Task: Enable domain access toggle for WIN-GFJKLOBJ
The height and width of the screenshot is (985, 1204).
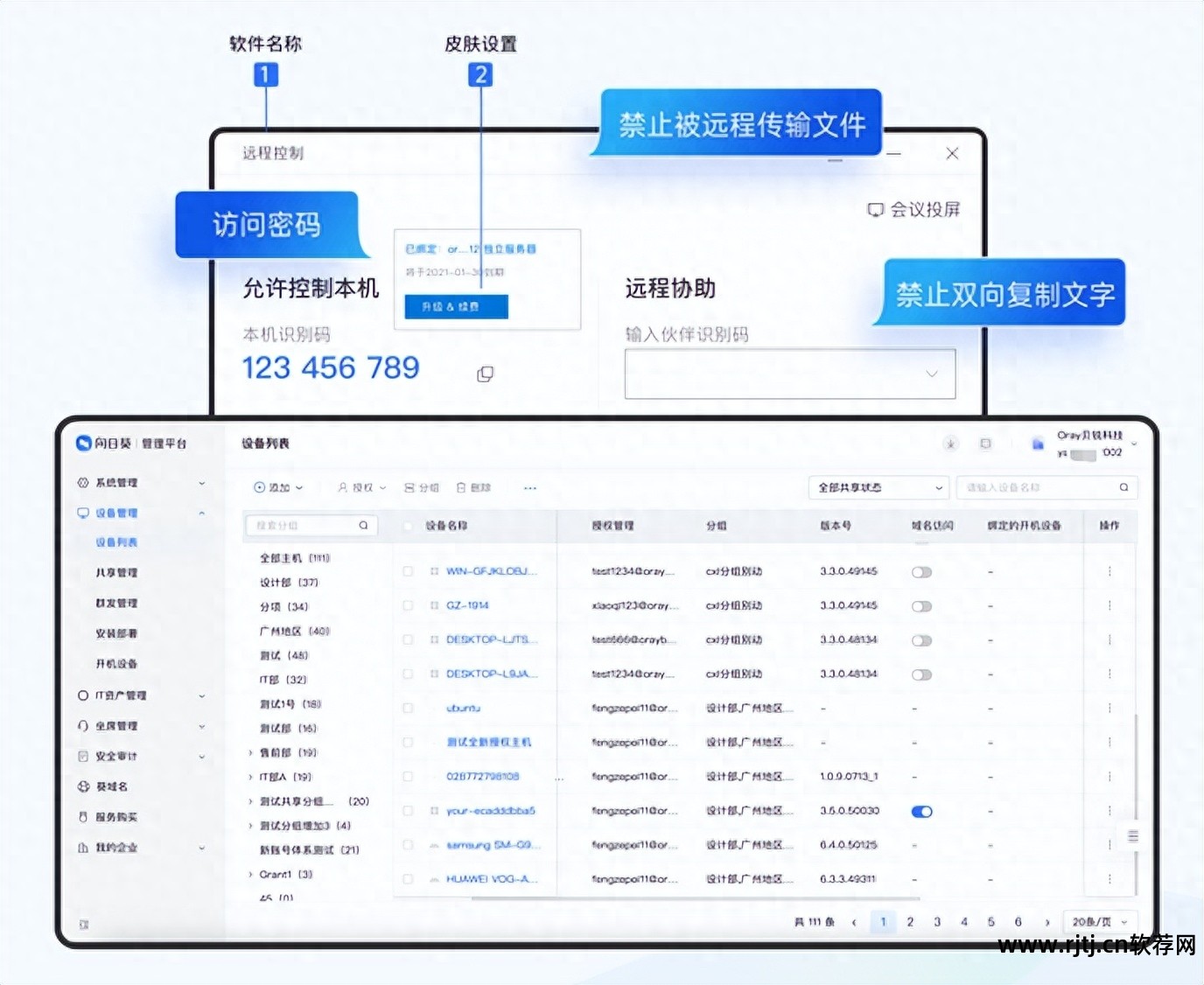Action: pos(921,572)
